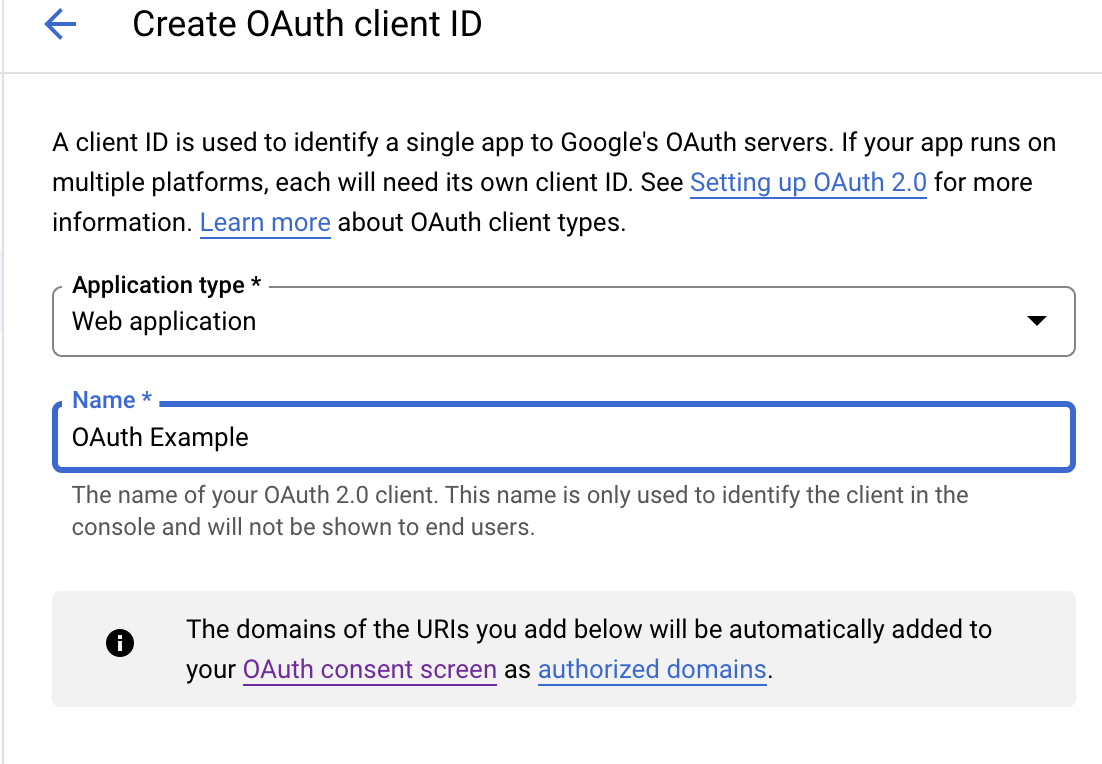1102x764 pixels.
Task: Visit the authorized domains link
Action: pos(652,669)
